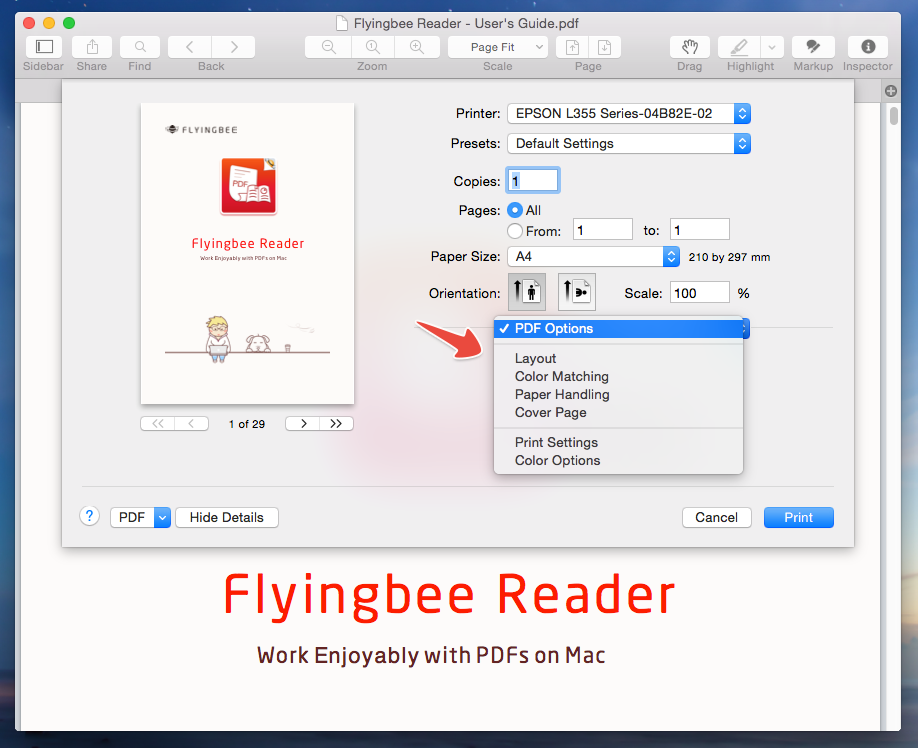The height and width of the screenshot is (748, 918).
Task: Open the Share toolbar icon
Action: (x=92, y=47)
